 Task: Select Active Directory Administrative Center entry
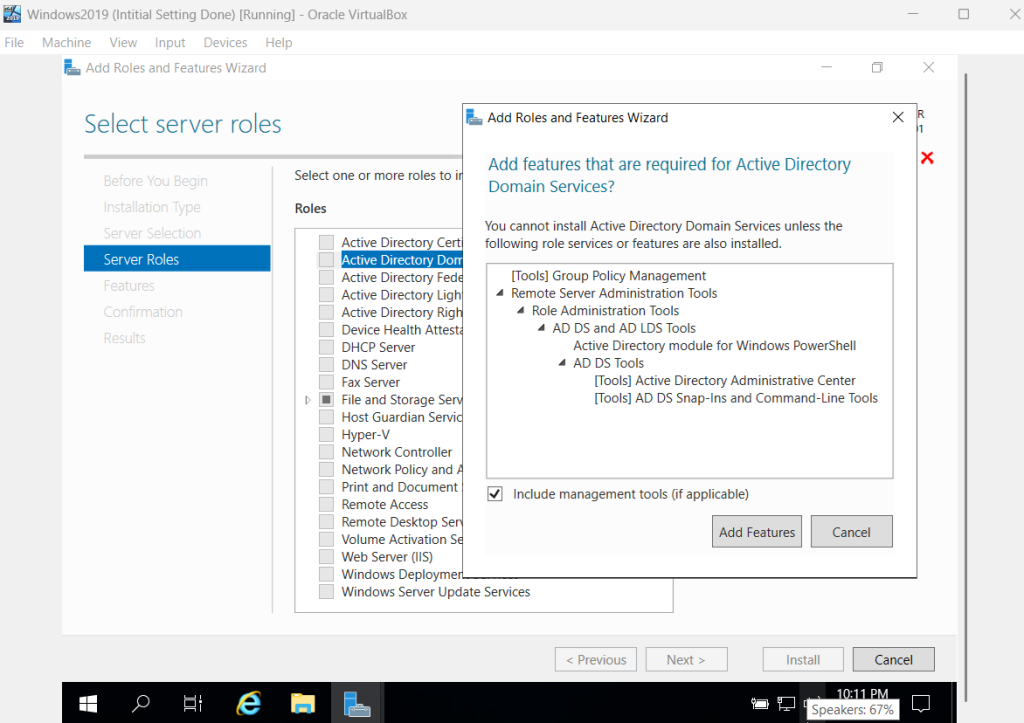[x=725, y=380]
